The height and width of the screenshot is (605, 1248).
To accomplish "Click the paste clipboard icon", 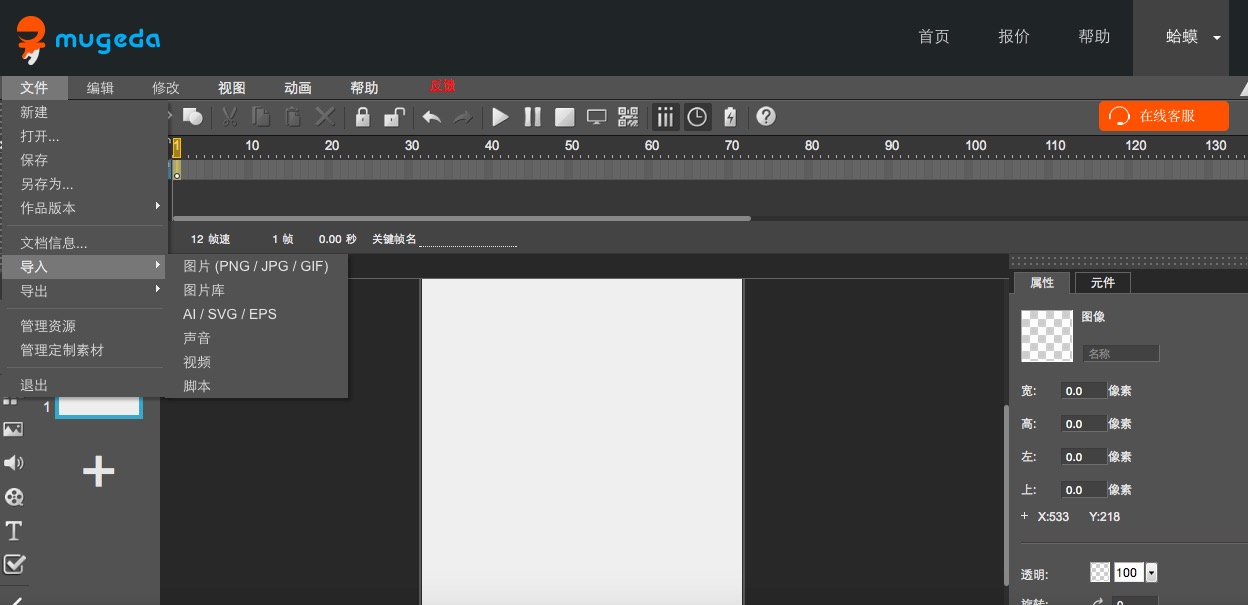I will click(292, 117).
